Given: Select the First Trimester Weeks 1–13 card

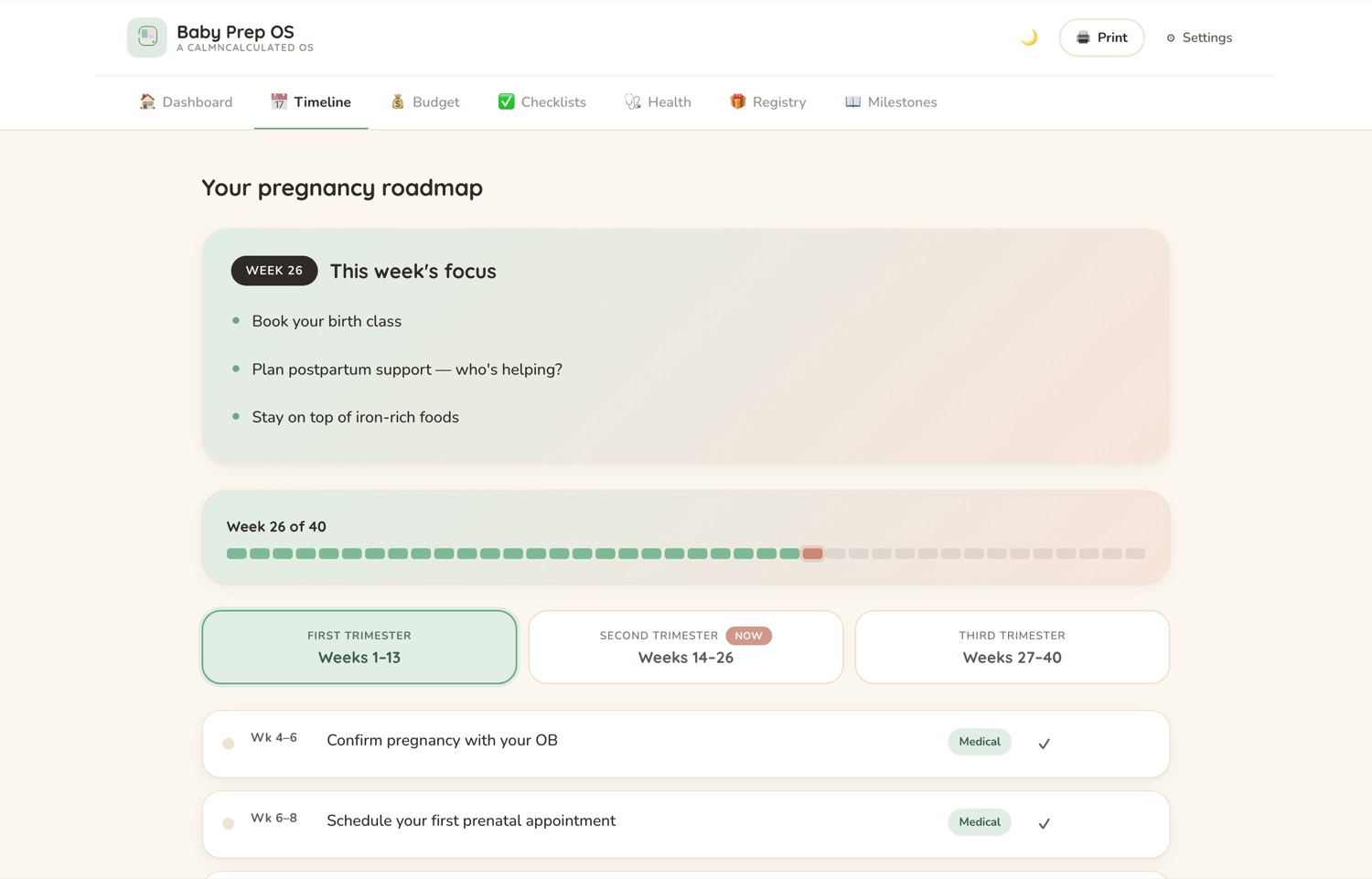Looking at the screenshot, I should coord(359,647).
